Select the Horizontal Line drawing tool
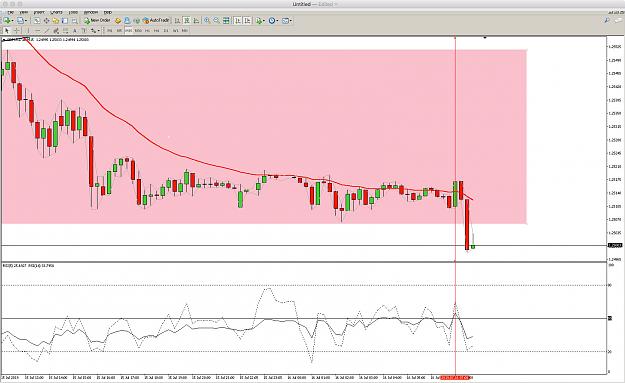This screenshot has width=625, height=383. point(37,30)
